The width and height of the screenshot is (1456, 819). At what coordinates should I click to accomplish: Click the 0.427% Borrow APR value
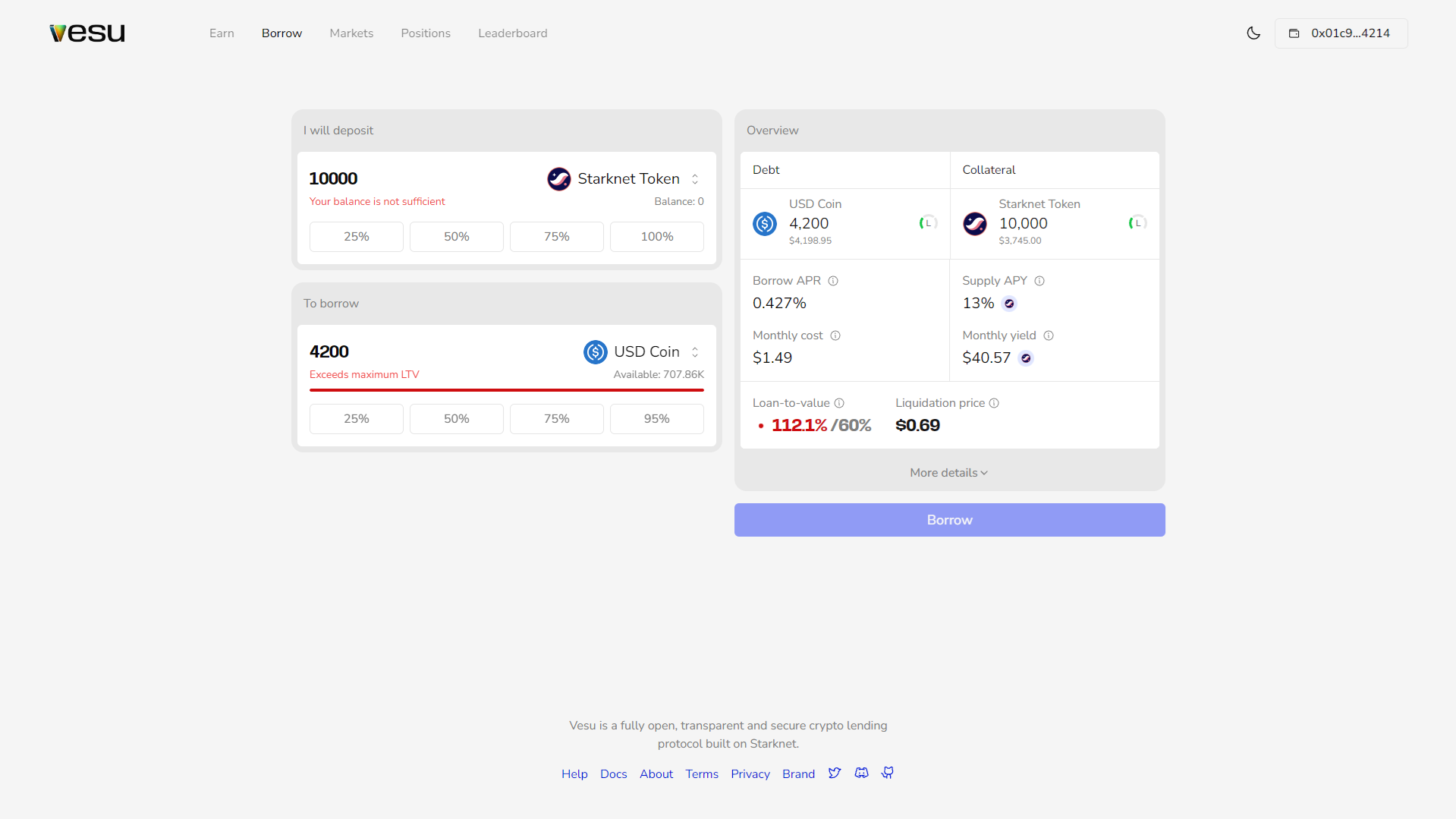(779, 304)
